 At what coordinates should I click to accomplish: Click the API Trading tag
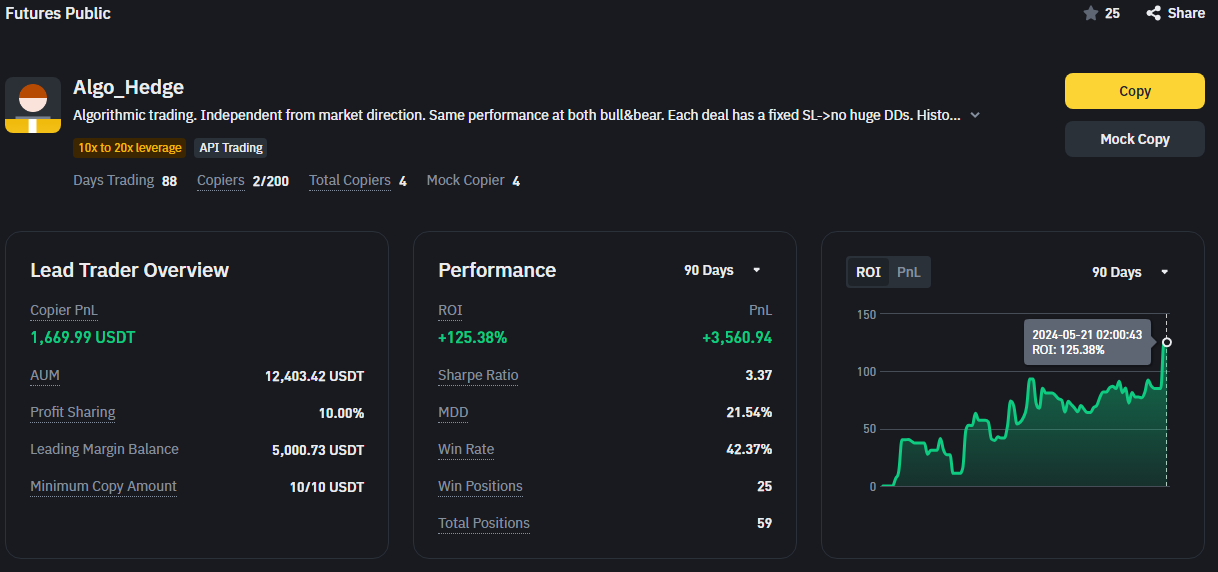tap(230, 148)
